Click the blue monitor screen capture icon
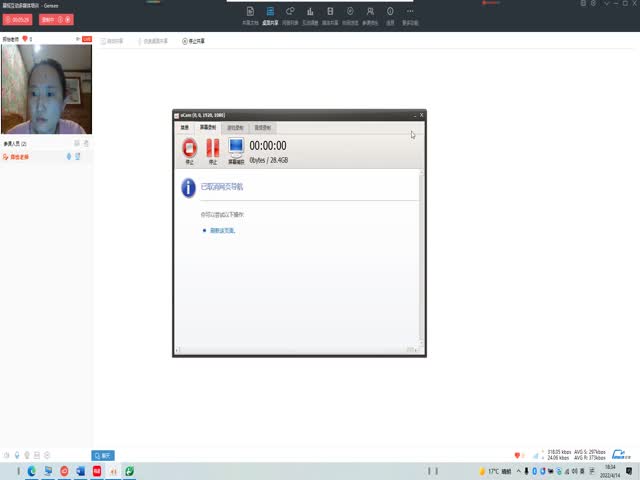The height and width of the screenshot is (480, 640). (236, 149)
